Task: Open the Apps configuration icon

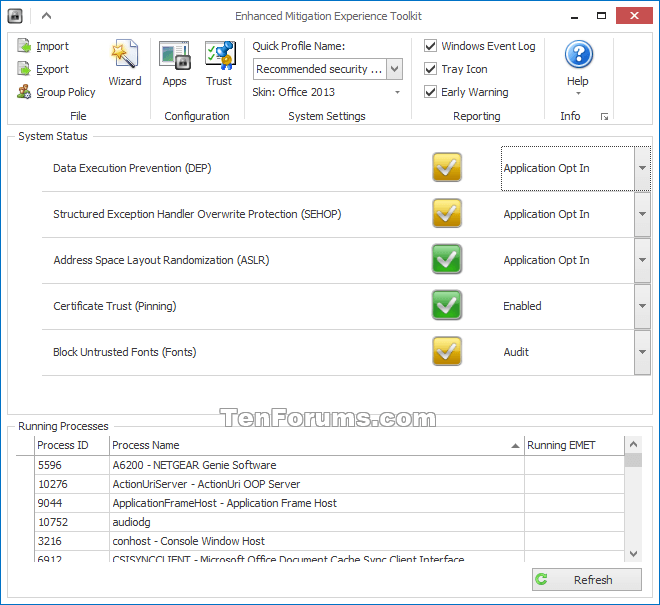Action: point(175,55)
